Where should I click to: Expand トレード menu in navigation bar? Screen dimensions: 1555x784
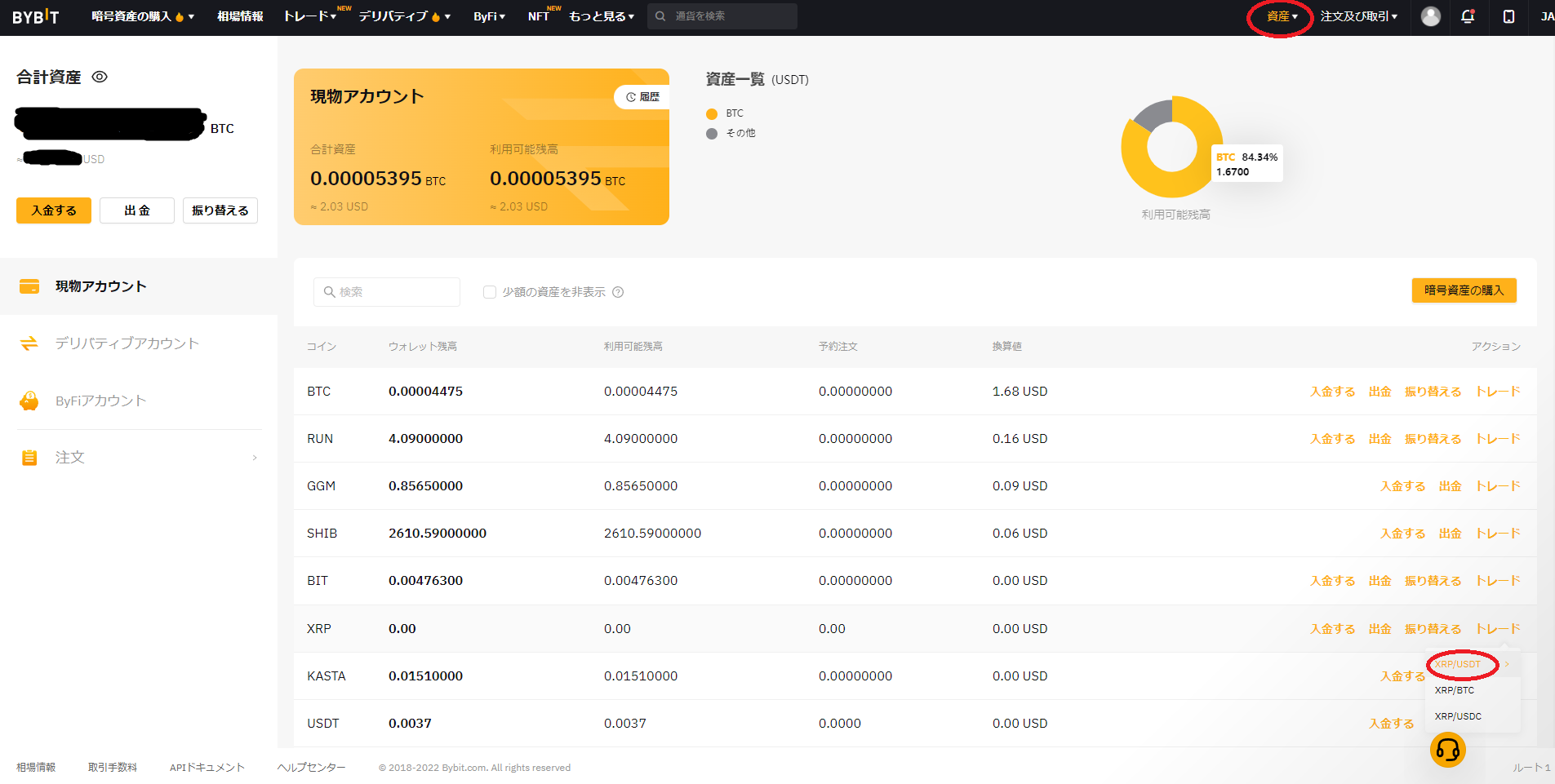pyautogui.click(x=310, y=16)
